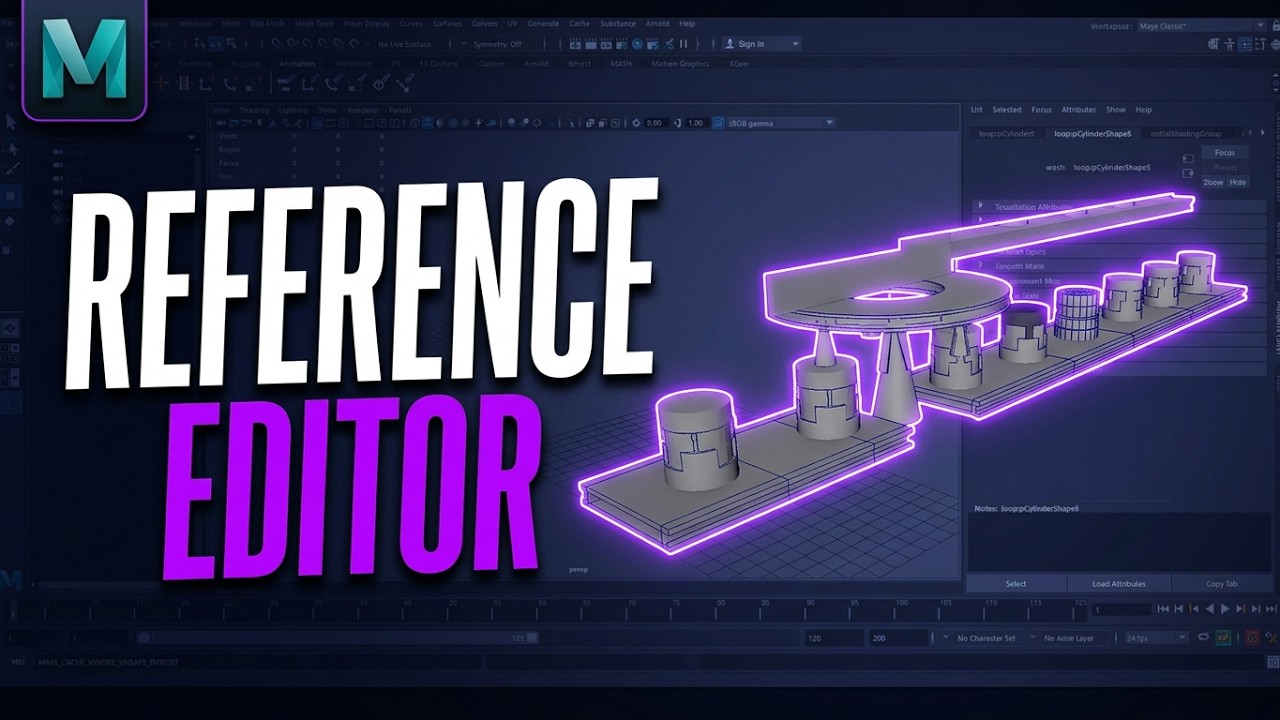This screenshot has height=720, width=1280.
Task: Open the Attributes menu in Attribute Editor
Action: (x=1078, y=110)
